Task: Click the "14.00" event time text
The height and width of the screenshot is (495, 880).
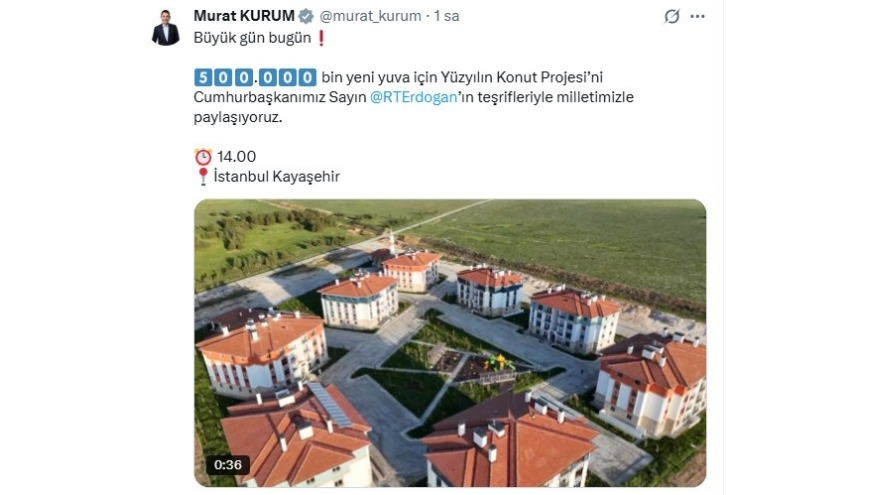Action: click(x=236, y=157)
